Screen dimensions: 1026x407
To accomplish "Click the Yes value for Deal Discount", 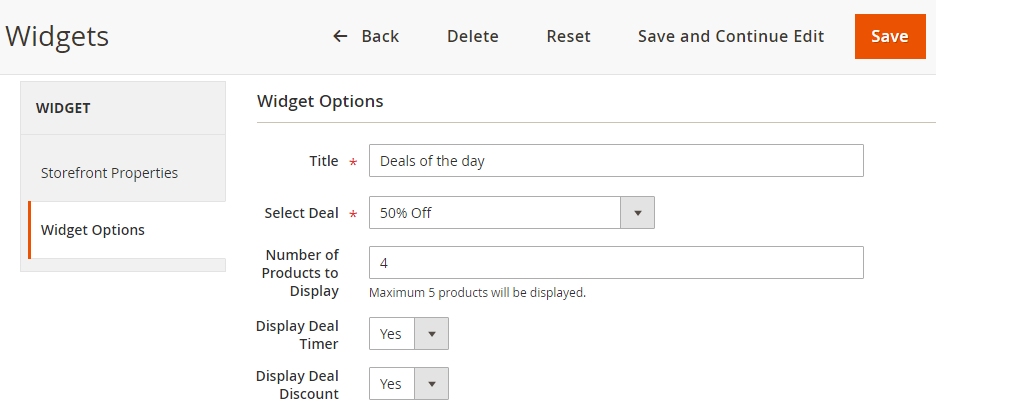I will (x=391, y=384).
